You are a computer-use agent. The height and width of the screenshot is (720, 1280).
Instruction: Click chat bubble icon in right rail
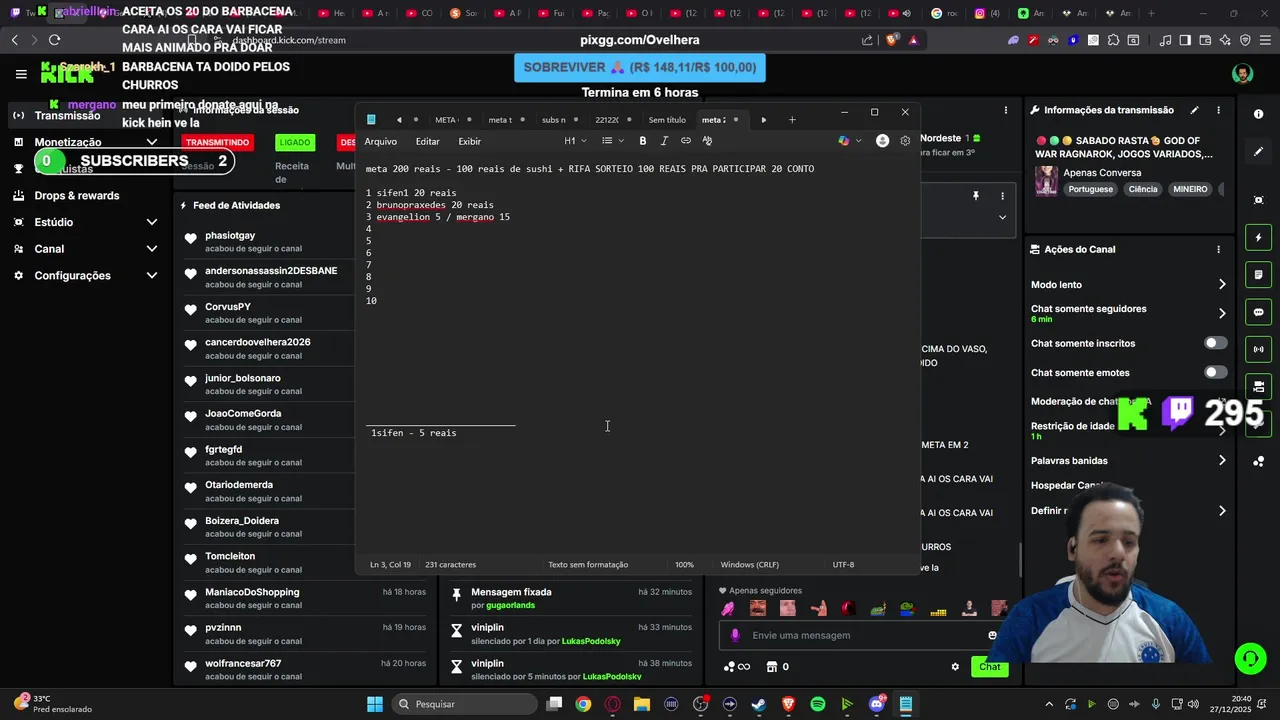coord(1258,312)
